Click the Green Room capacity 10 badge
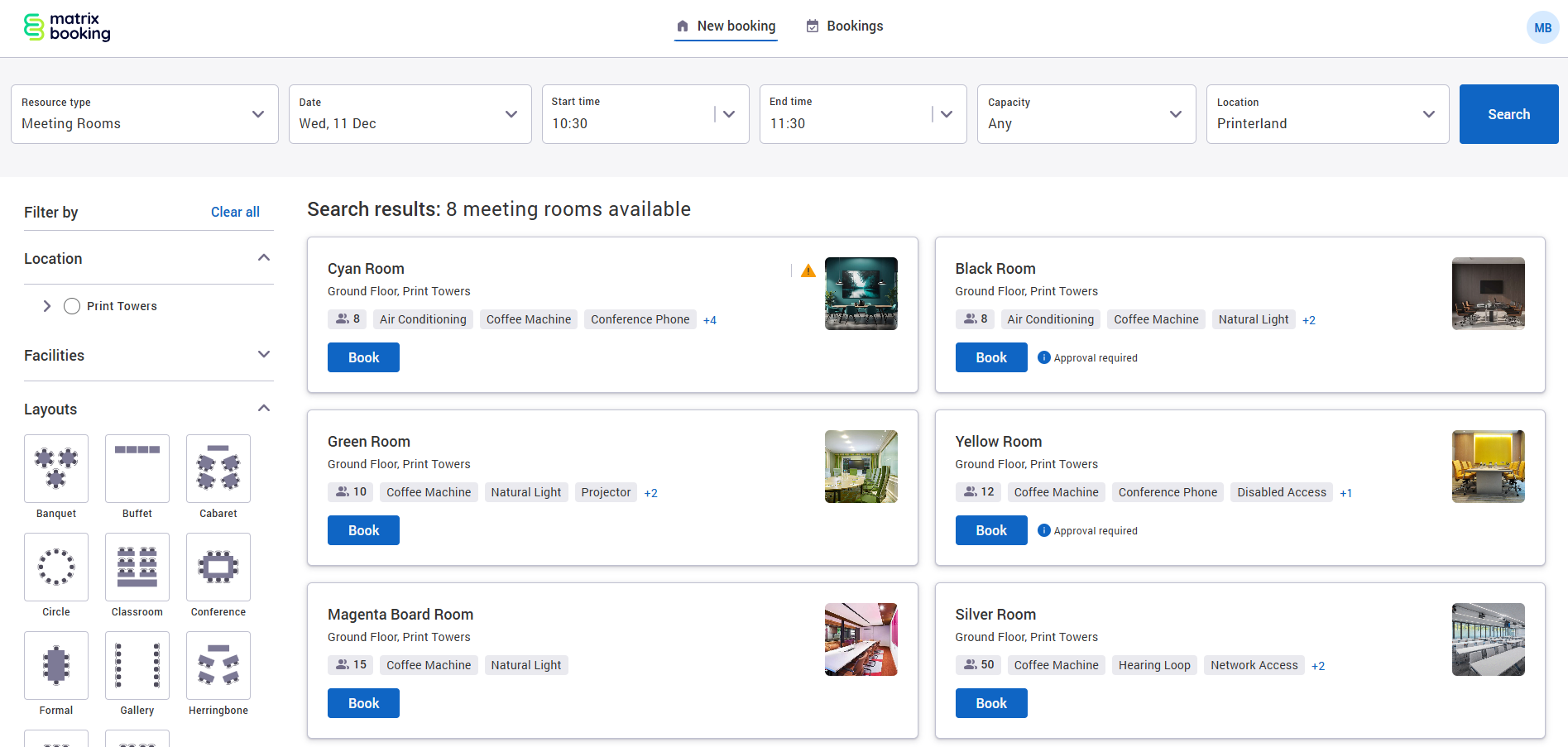Screen dimensions: 1568x747 pos(351,492)
